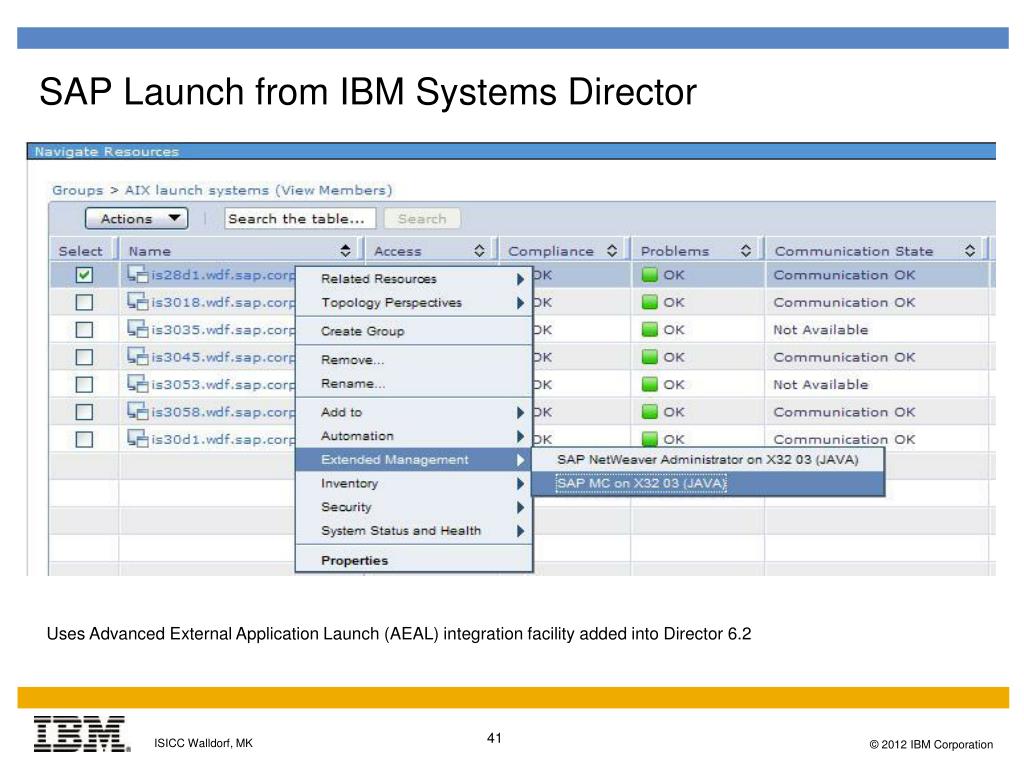Sort table by Compliance column arrows
This screenshot has height=768, width=1024.
pyautogui.click(x=612, y=251)
